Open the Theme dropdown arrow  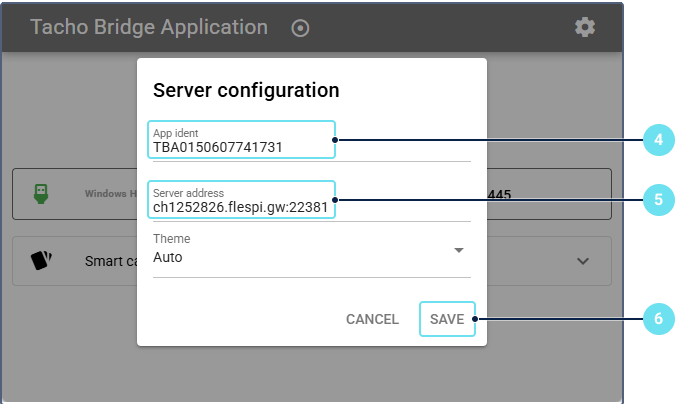459,250
